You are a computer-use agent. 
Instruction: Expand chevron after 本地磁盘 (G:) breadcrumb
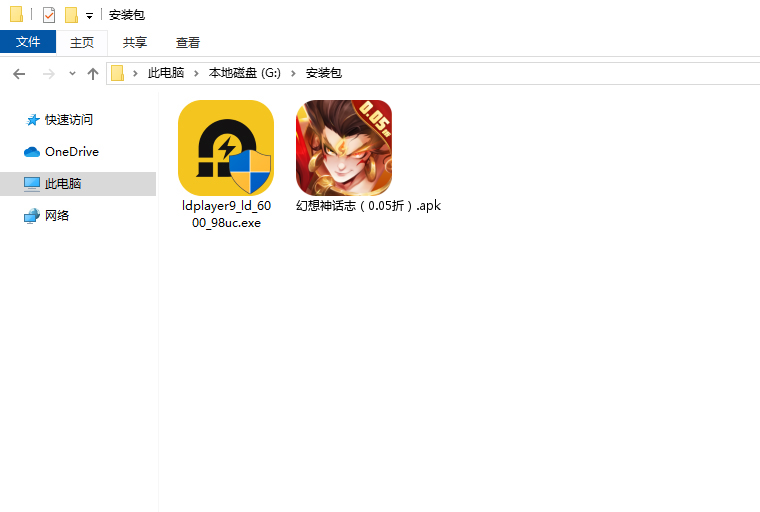coord(293,73)
